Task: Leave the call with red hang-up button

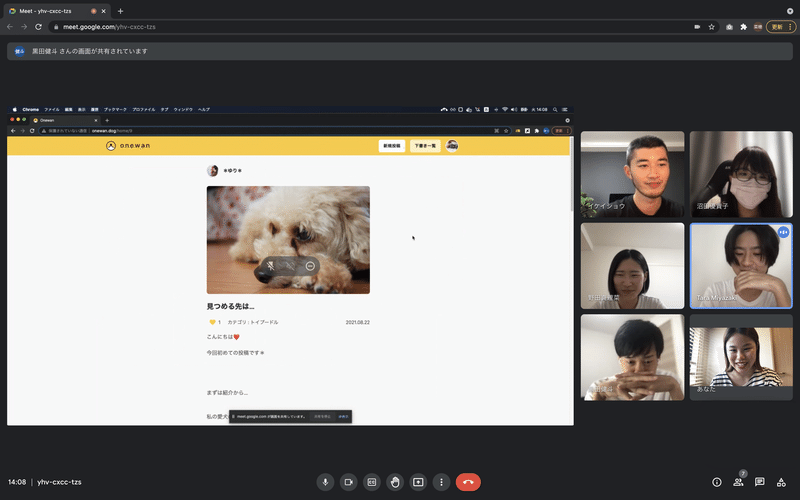Action: [468, 482]
